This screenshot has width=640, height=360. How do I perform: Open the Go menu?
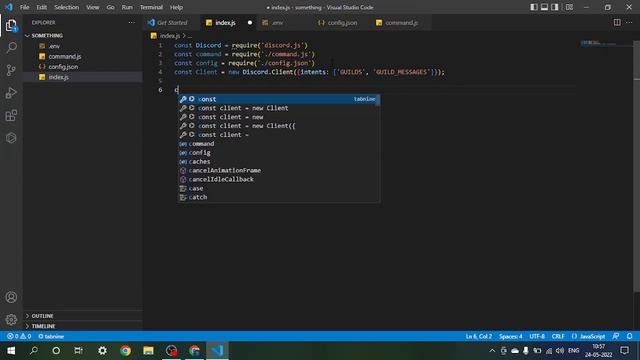pos(110,7)
